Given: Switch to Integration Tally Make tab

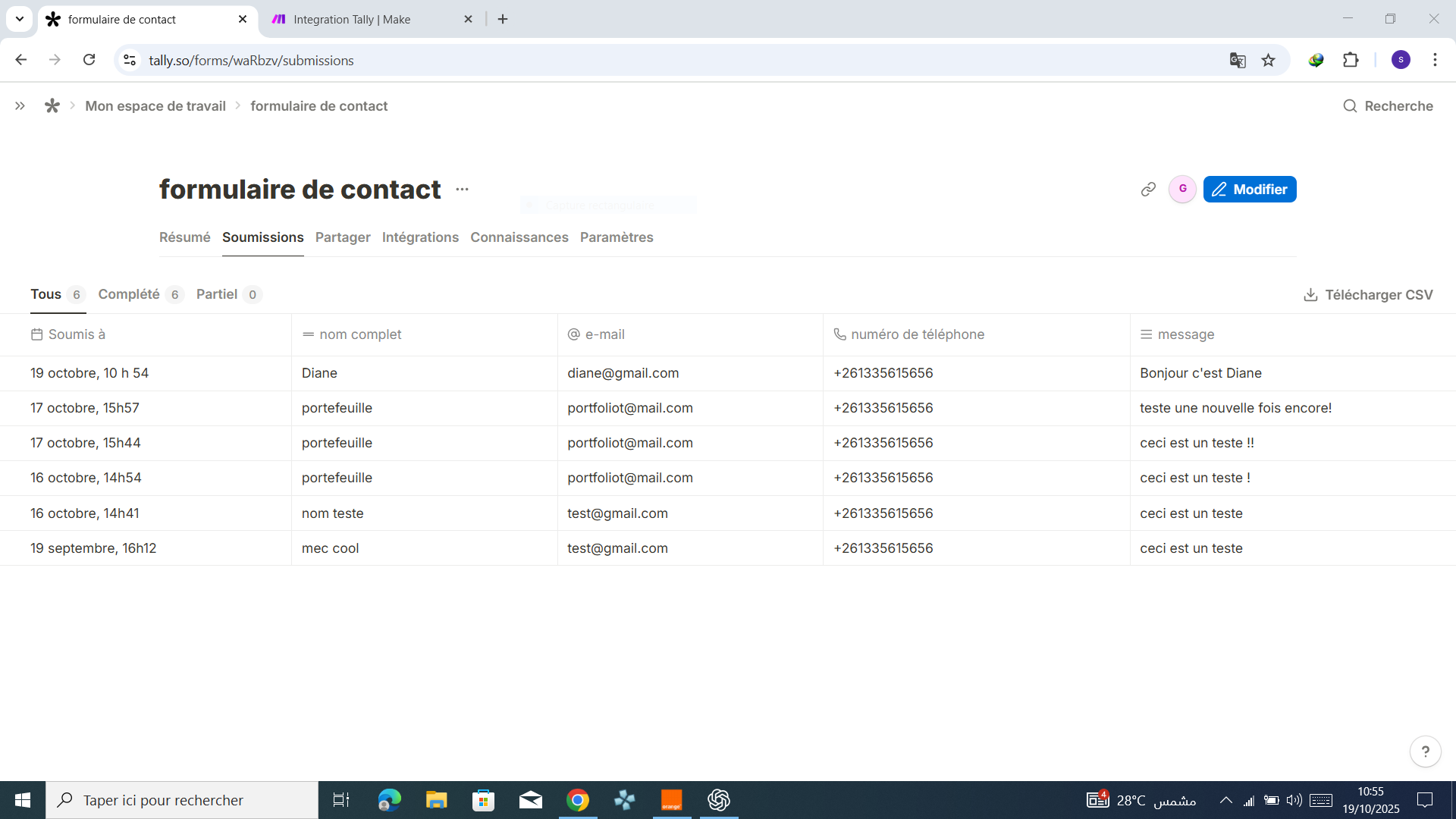Looking at the screenshot, I should click(352, 20).
